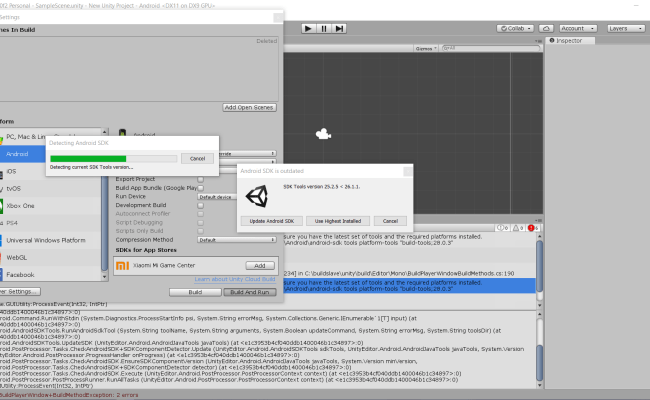Select the iOS platform

coord(23,171)
